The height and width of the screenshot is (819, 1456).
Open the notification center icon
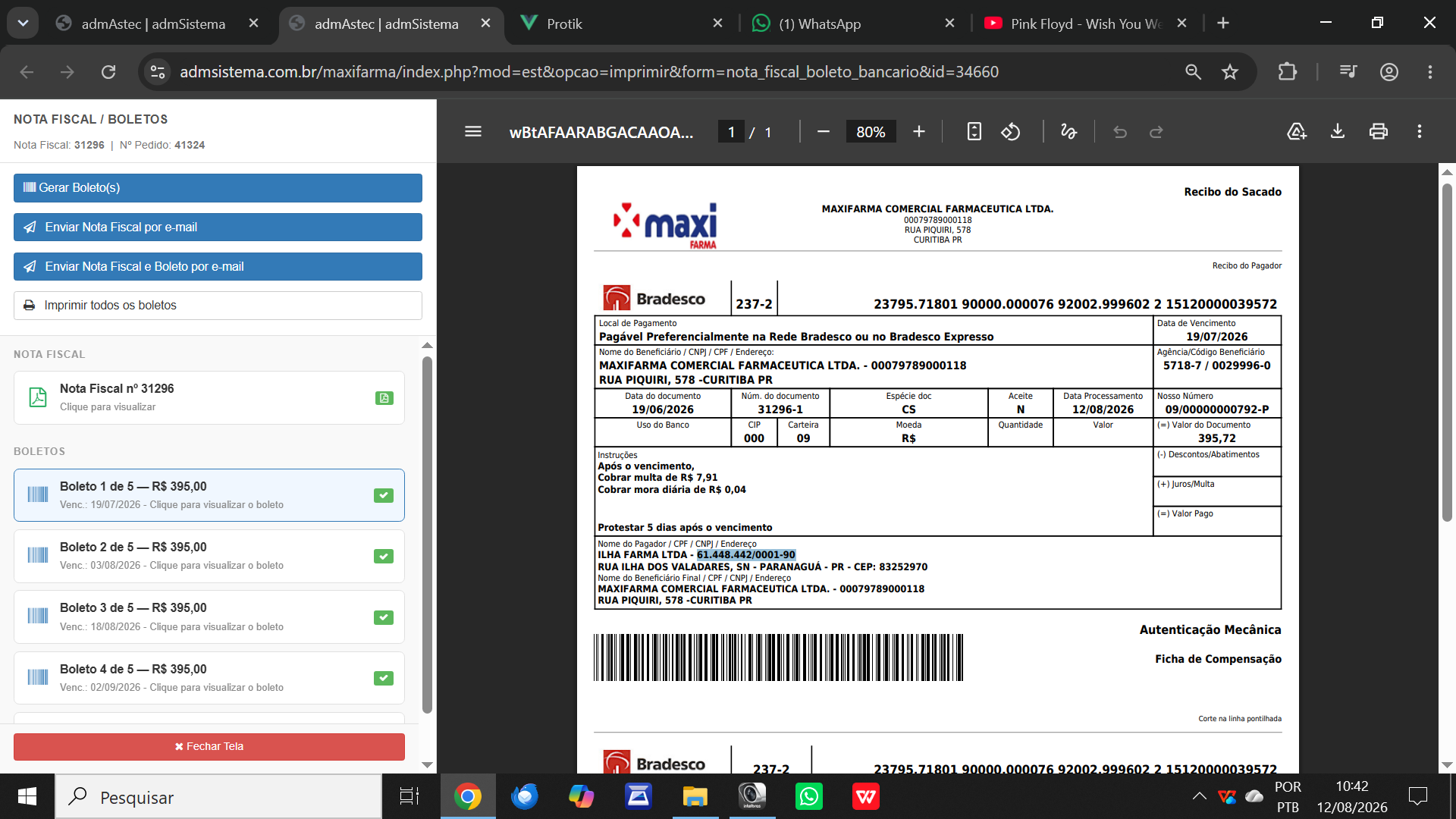[1417, 796]
